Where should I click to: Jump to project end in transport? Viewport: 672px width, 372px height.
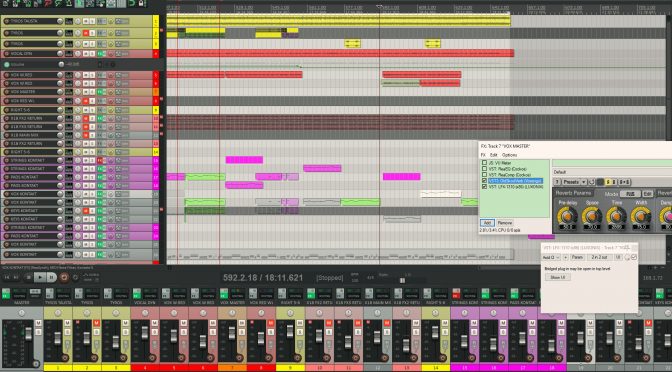16,277
